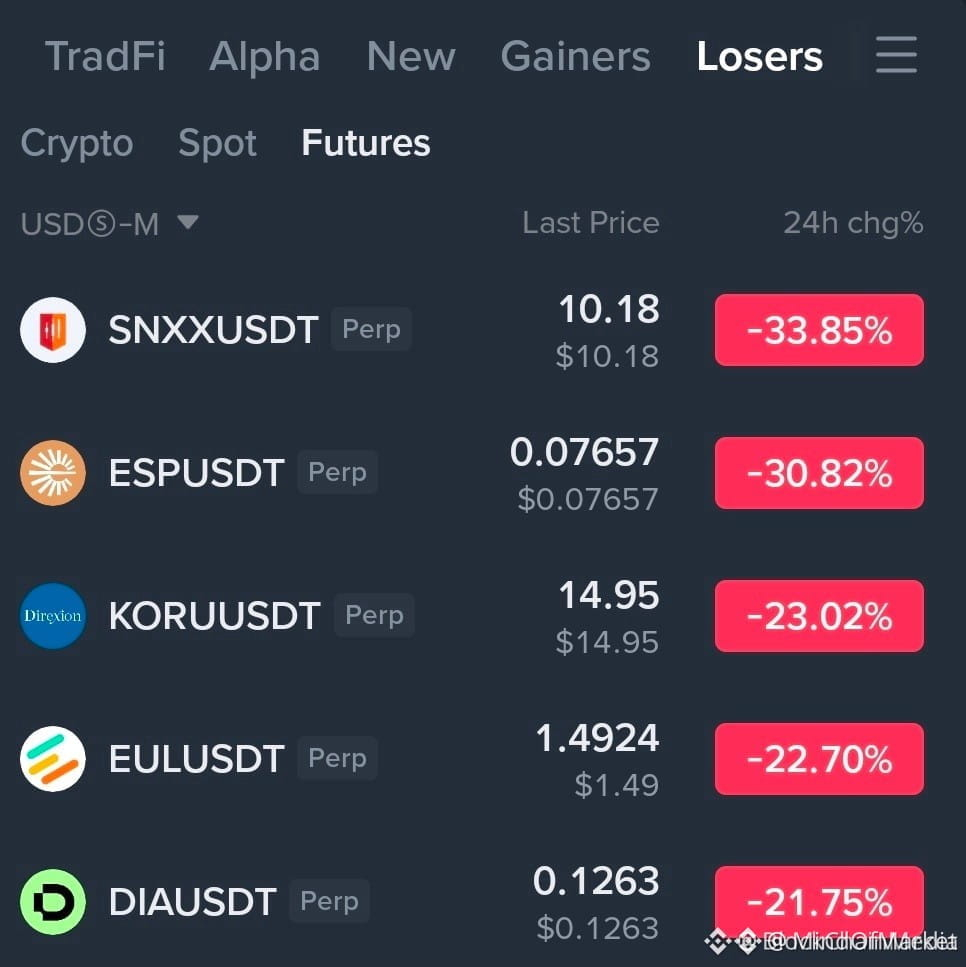Sort by the 24h chg% column
This screenshot has height=967, width=966.
(x=853, y=223)
